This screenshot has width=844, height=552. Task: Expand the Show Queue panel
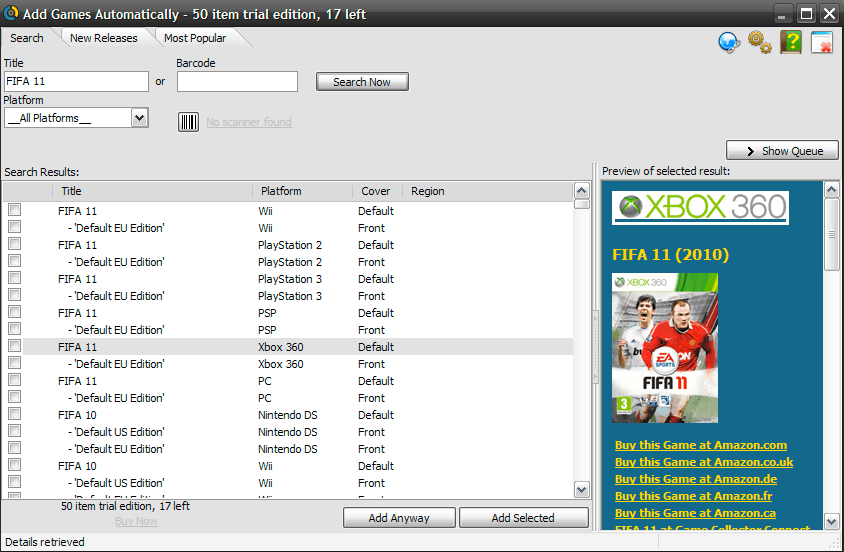click(782, 151)
